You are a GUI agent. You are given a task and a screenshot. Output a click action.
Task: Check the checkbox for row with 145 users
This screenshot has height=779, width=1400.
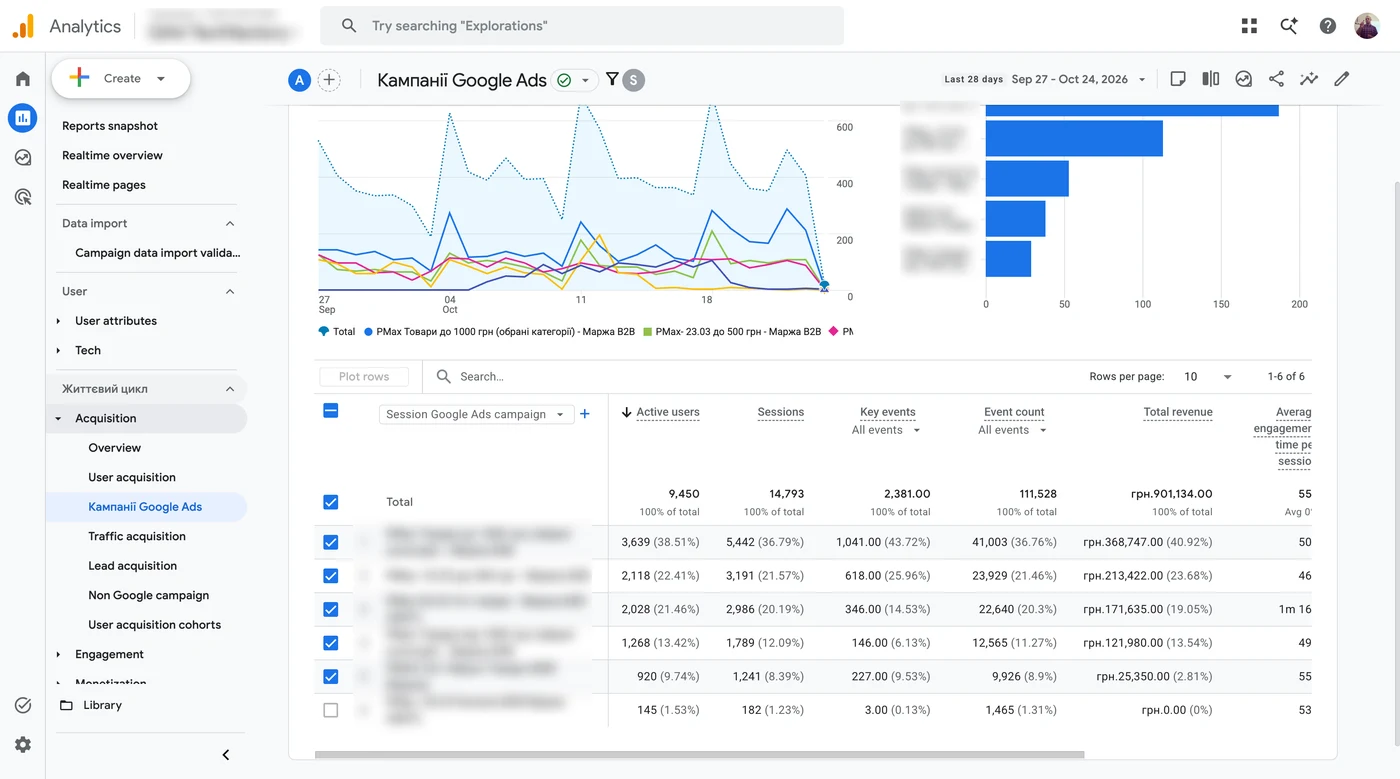point(331,710)
